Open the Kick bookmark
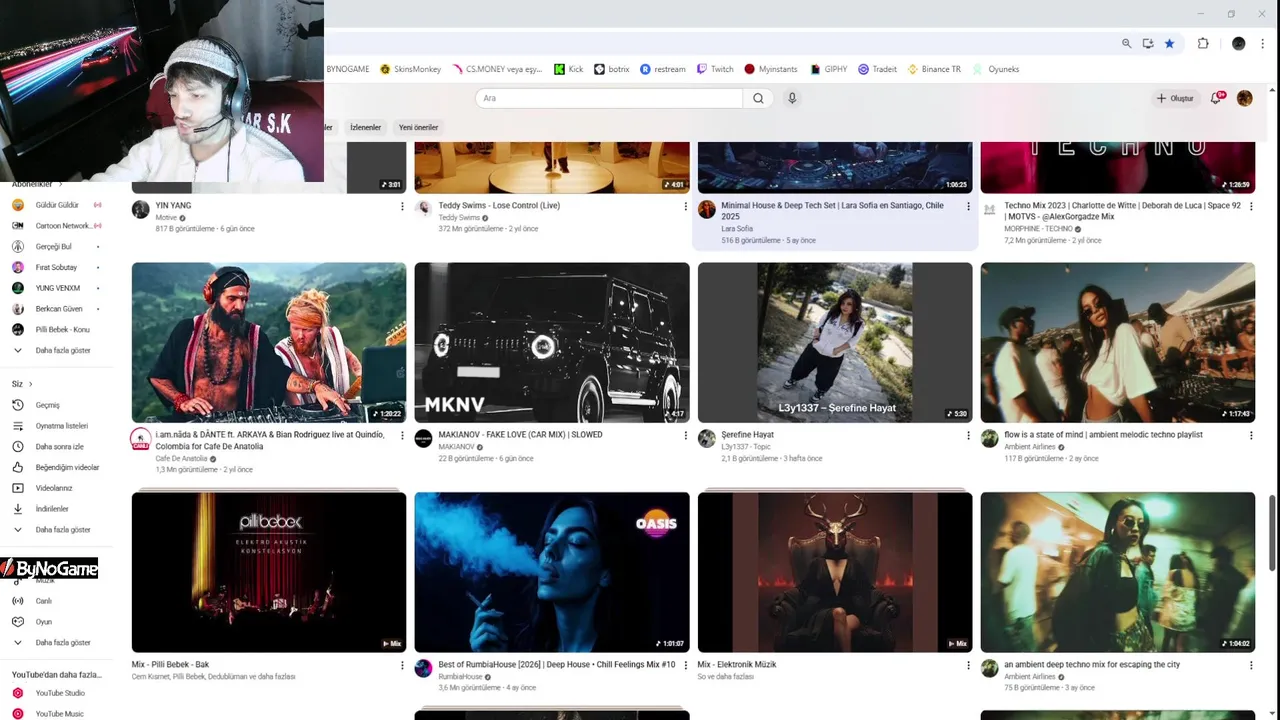This screenshot has height=720, width=1280. (x=569, y=69)
